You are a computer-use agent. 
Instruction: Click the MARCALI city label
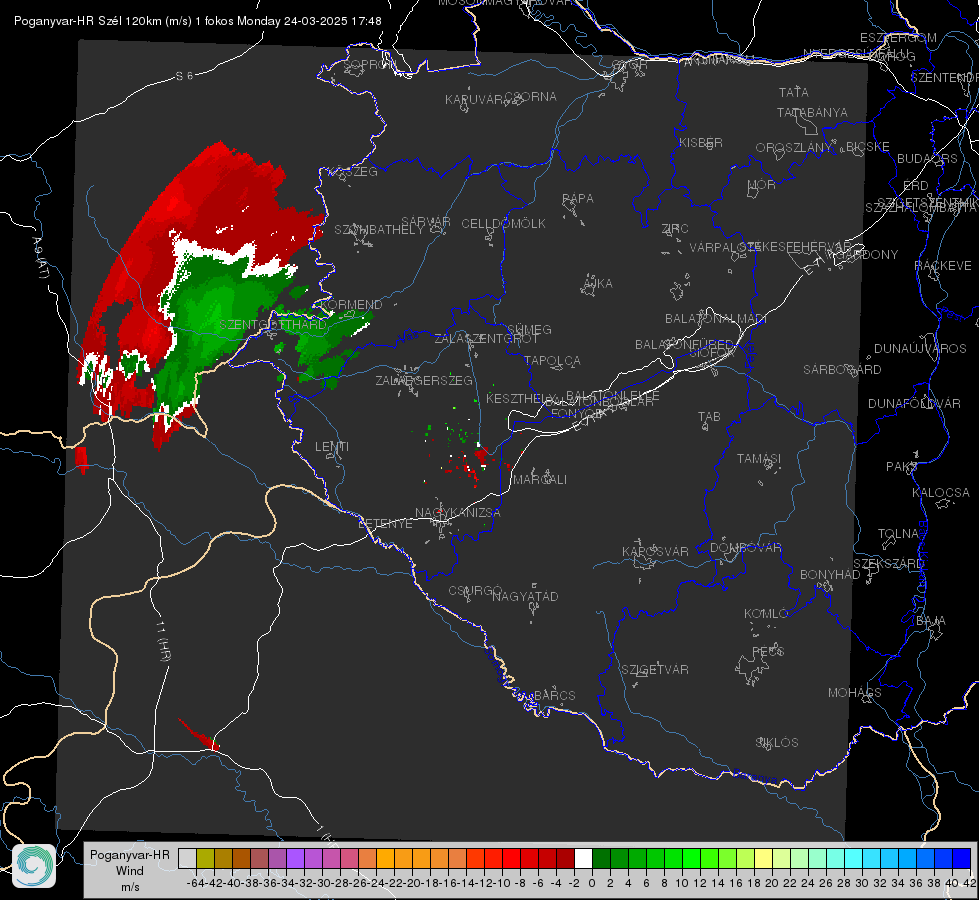[x=539, y=480]
